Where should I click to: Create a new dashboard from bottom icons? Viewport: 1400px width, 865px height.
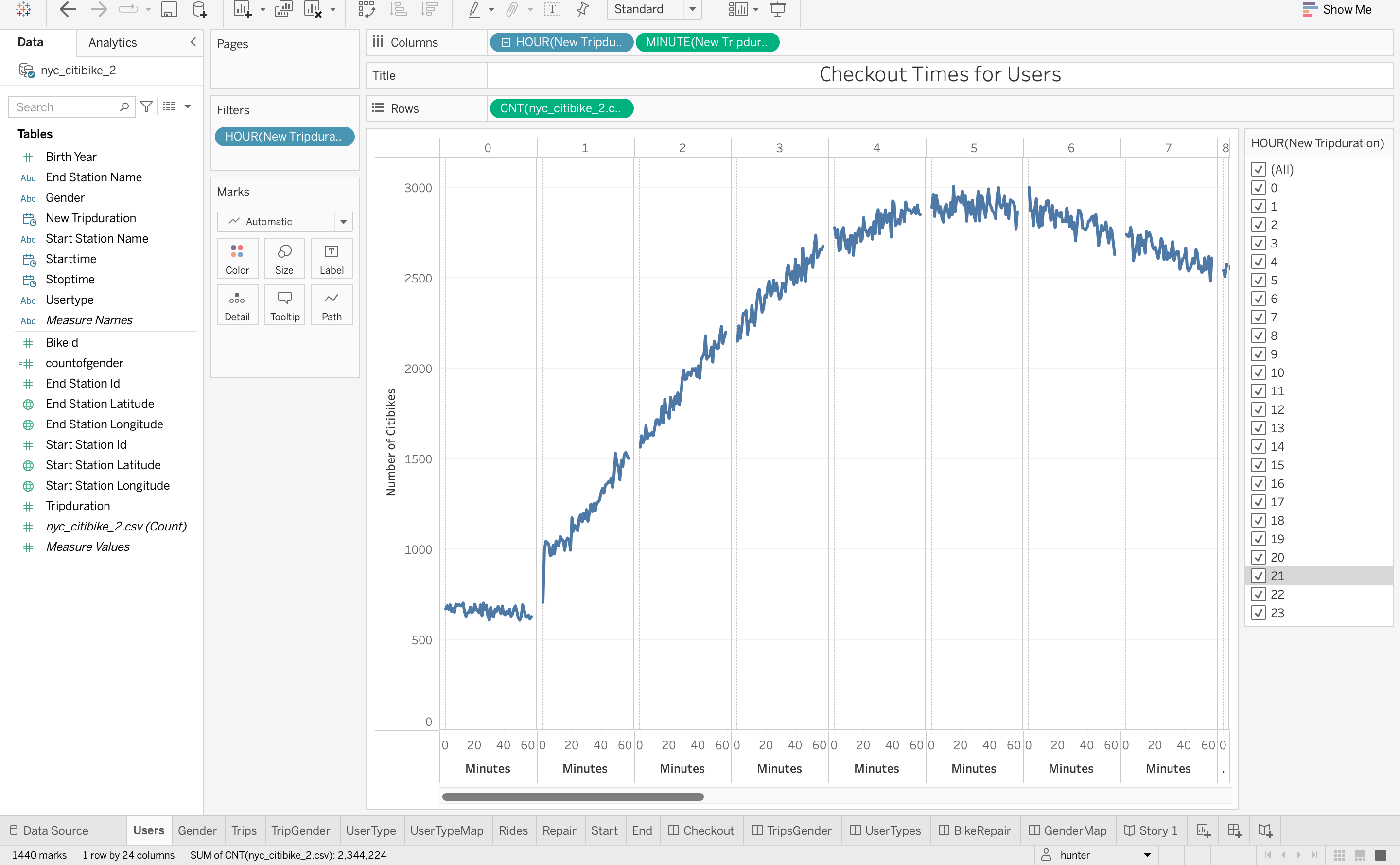1234,830
